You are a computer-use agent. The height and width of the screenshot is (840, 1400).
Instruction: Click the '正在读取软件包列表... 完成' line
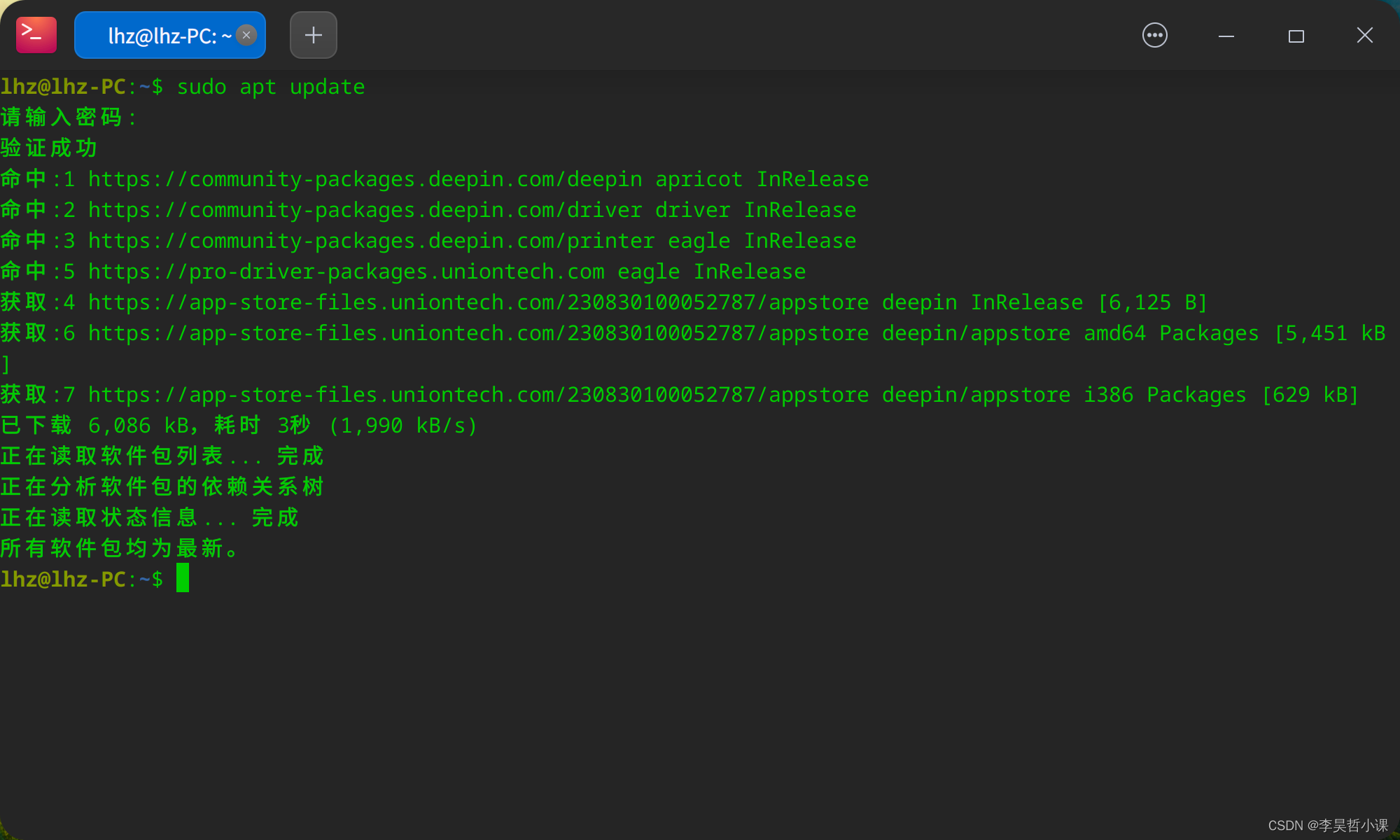(162, 456)
